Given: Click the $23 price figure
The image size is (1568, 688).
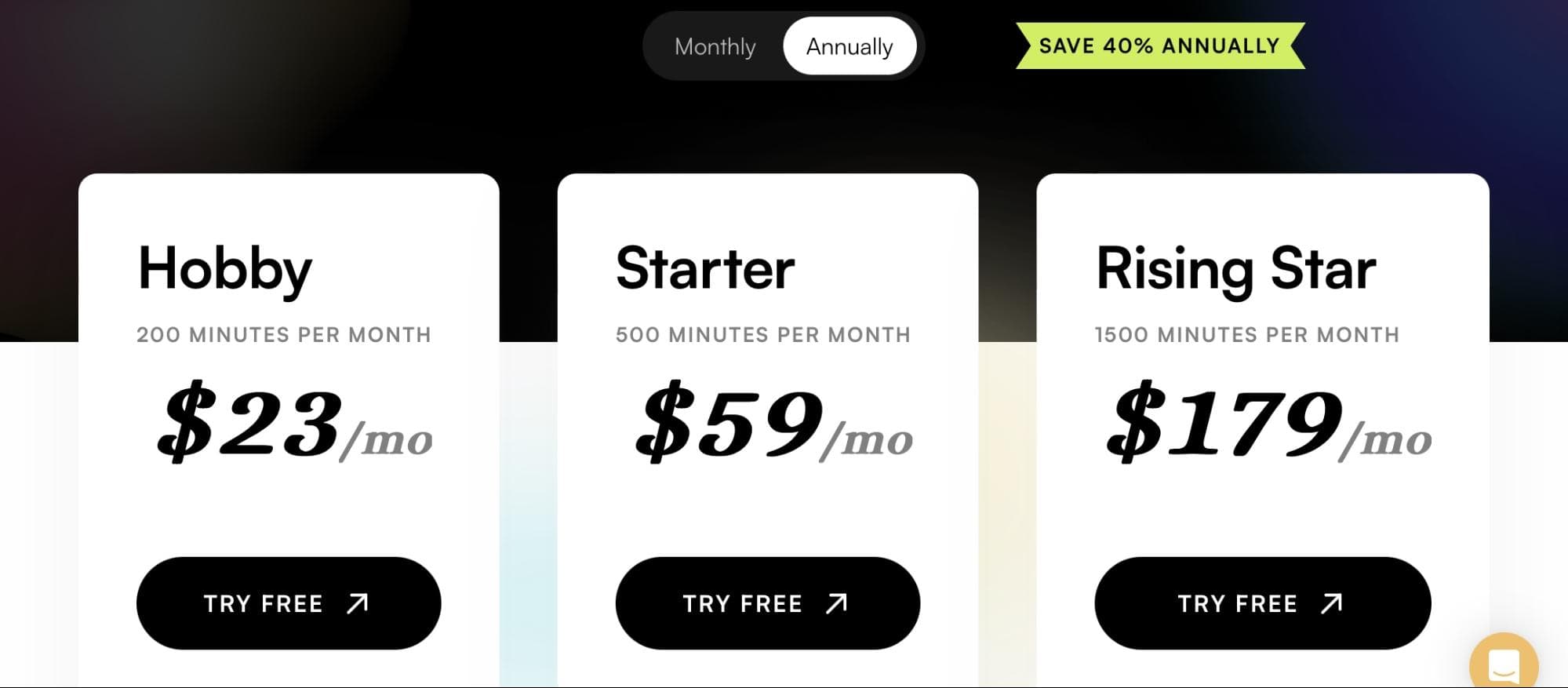Looking at the screenshot, I should click(250, 422).
